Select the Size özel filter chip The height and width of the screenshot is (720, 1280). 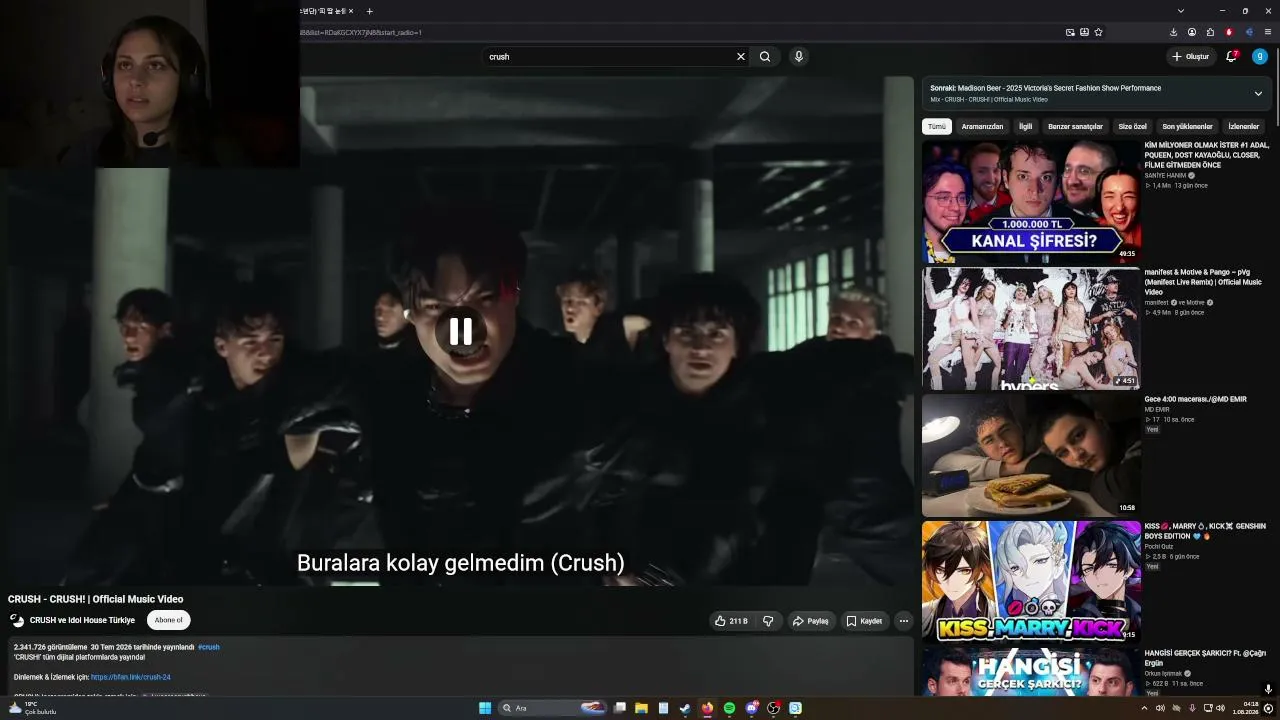click(x=1132, y=127)
